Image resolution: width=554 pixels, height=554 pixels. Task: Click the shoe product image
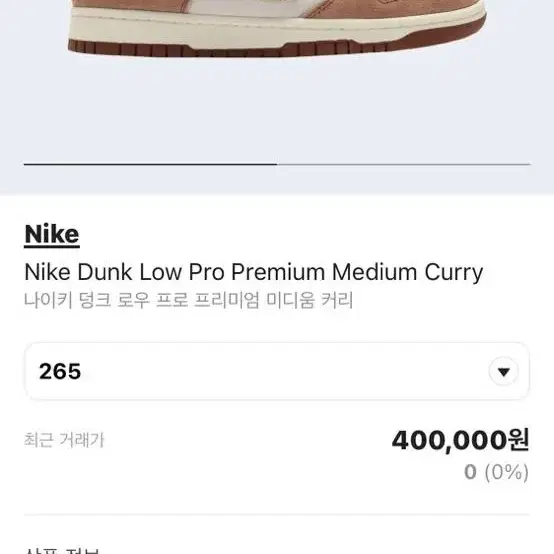277,29
